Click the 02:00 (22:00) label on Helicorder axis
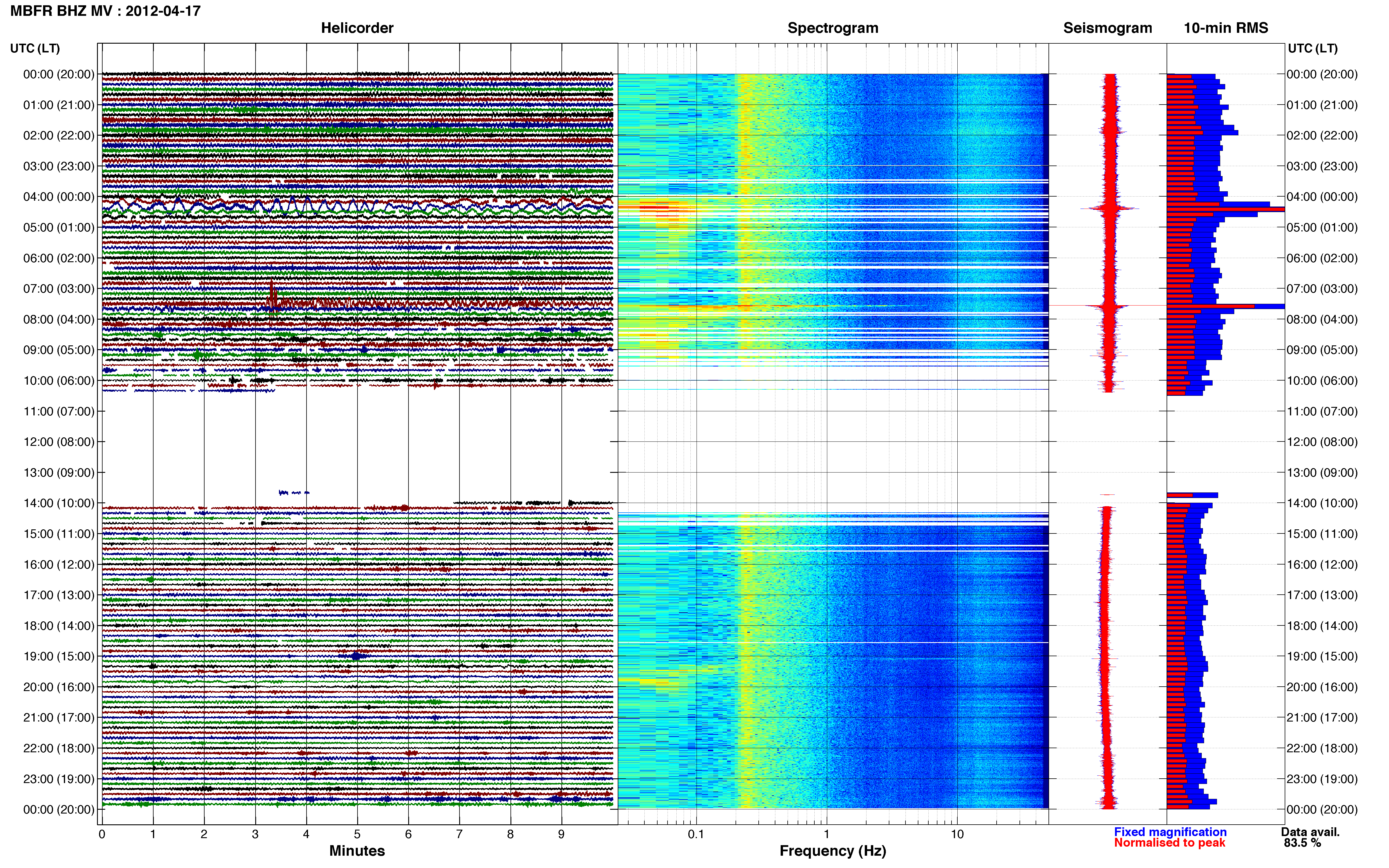The width and height of the screenshot is (1389, 868). click(x=59, y=135)
